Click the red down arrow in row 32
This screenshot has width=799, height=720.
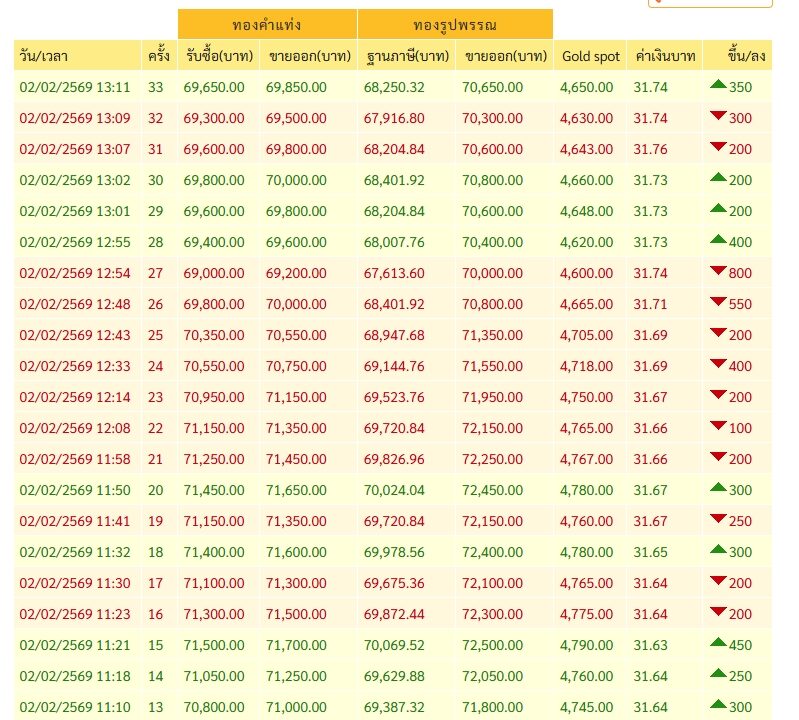click(x=717, y=117)
